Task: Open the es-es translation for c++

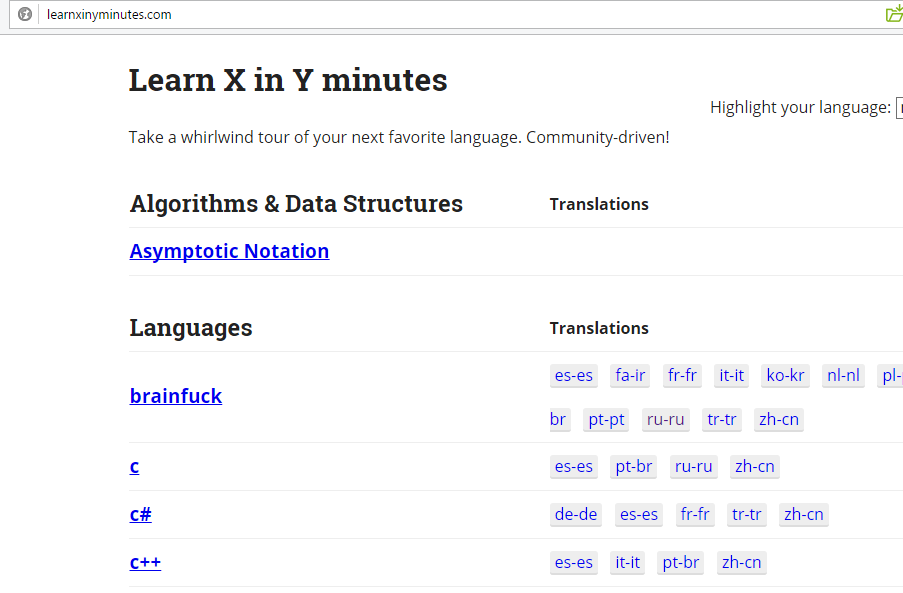Action: click(x=574, y=562)
